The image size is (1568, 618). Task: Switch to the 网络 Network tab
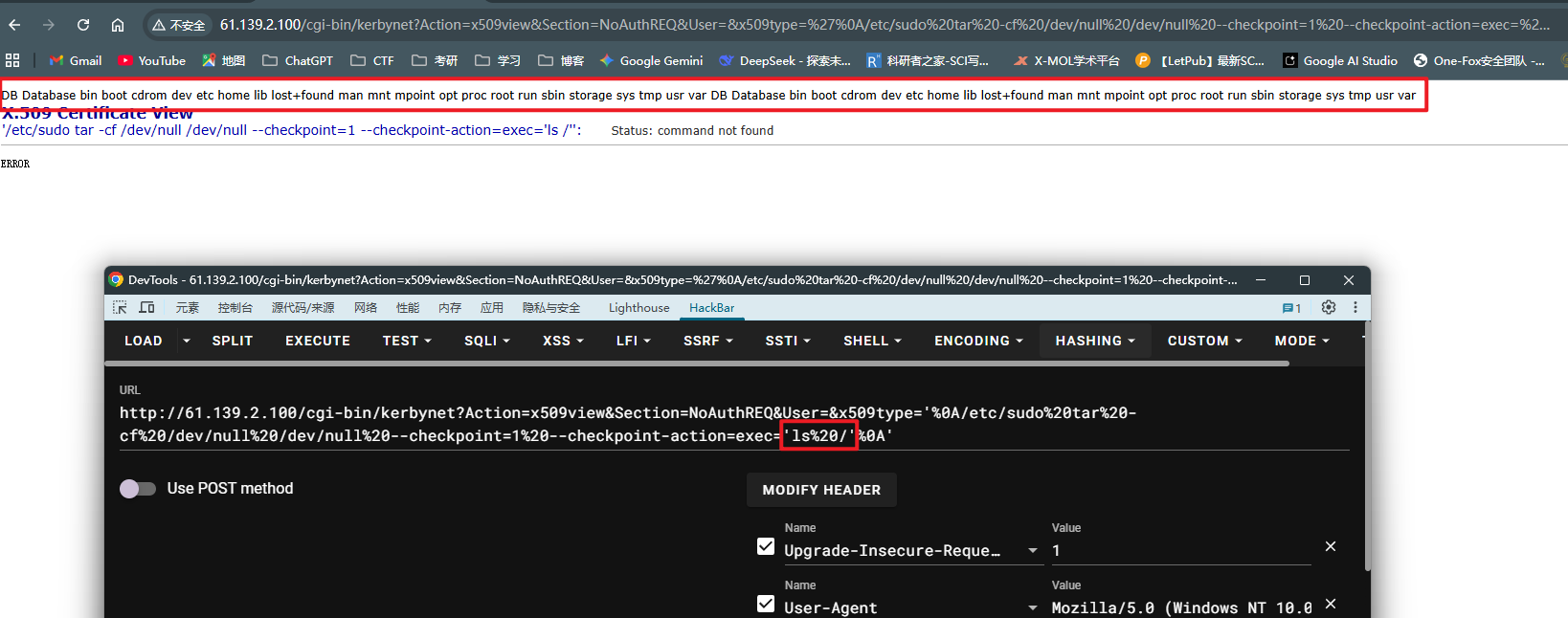366,308
